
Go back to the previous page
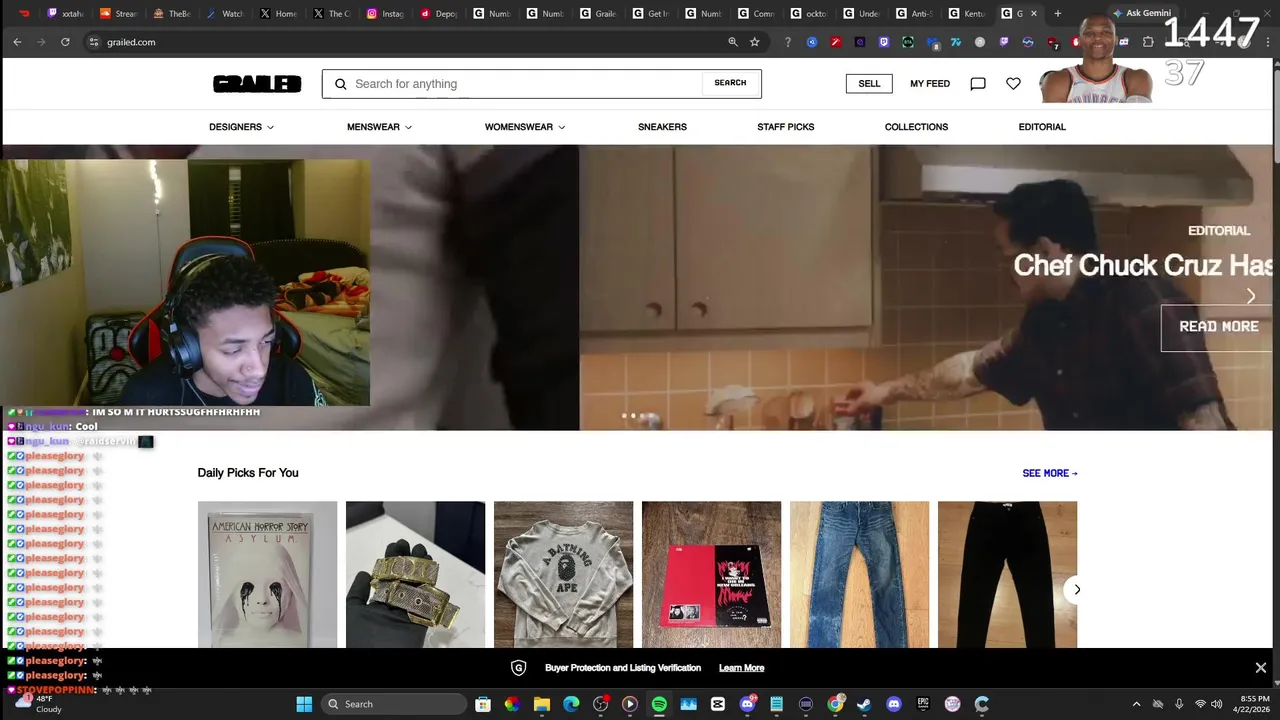[17, 42]
